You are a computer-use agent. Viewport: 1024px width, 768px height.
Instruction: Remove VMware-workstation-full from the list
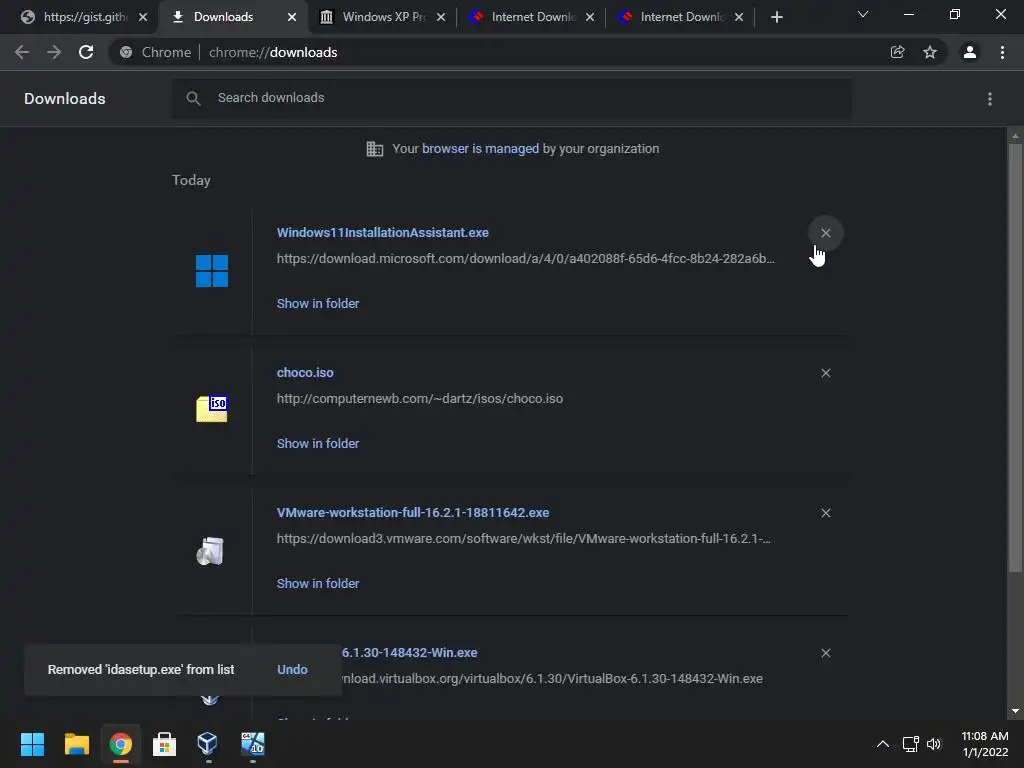[825, 513]
